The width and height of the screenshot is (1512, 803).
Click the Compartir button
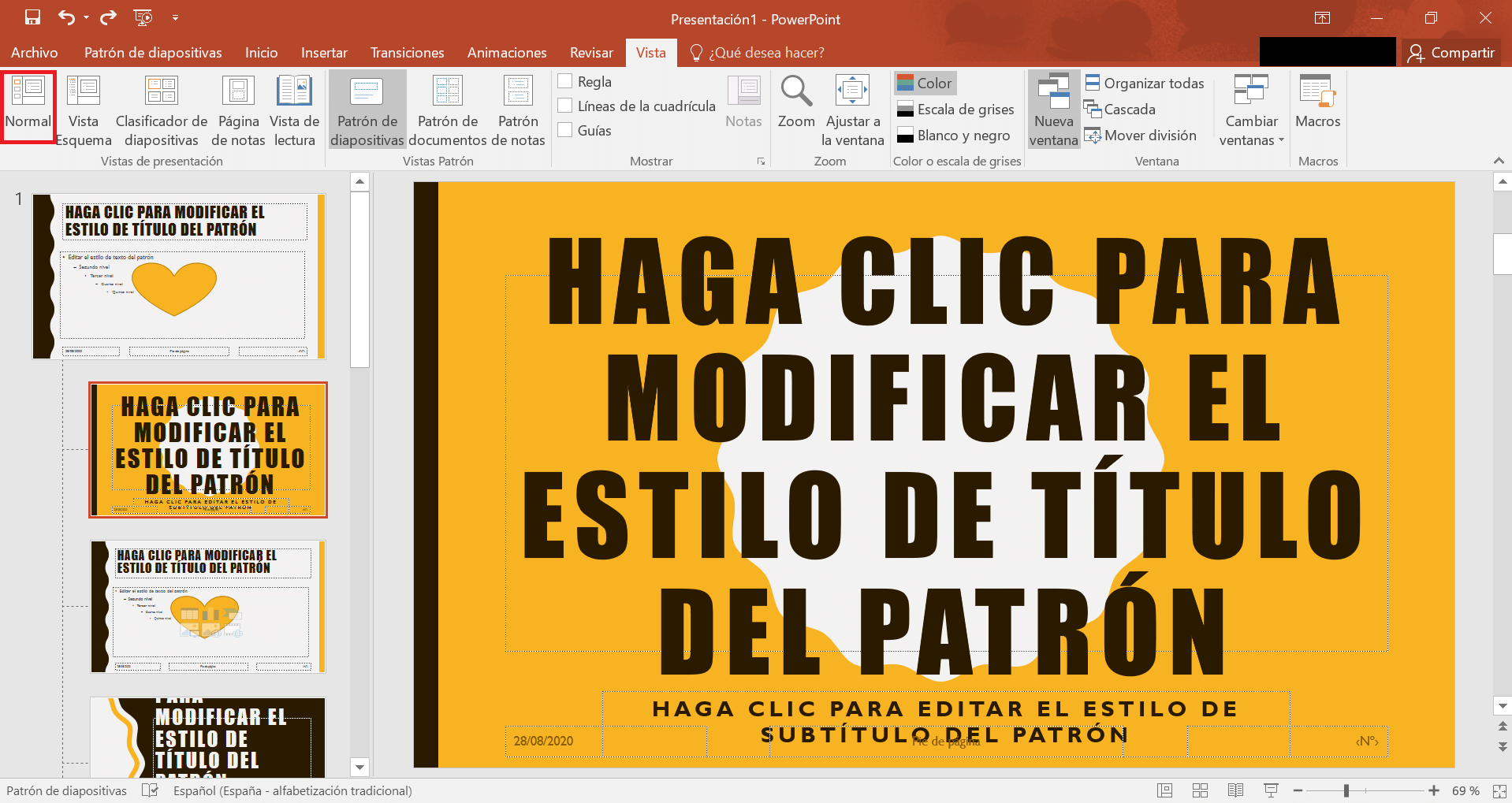tap(1451, 53)
